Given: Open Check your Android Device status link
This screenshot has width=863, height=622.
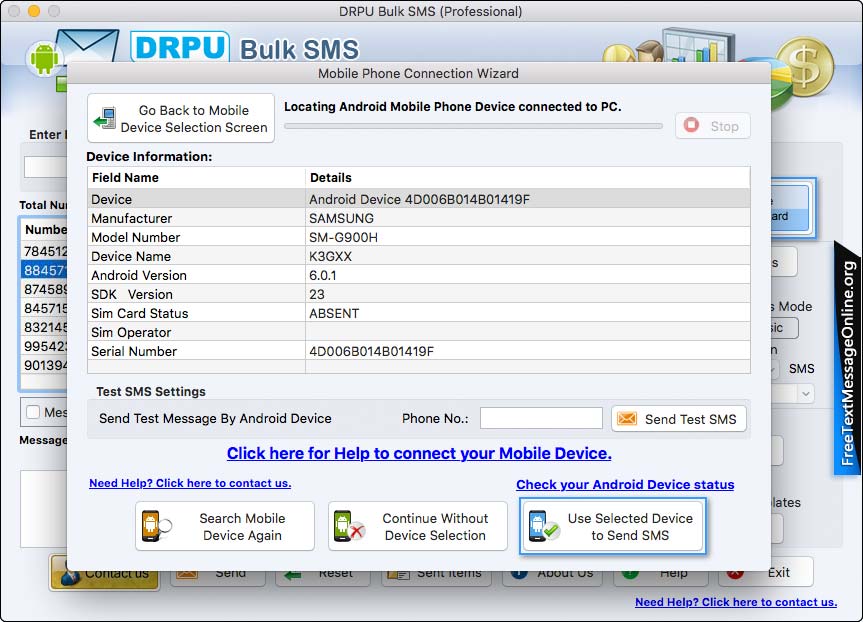Looking at the screenshot, I should pyautogui.click(x=625, y=484).
